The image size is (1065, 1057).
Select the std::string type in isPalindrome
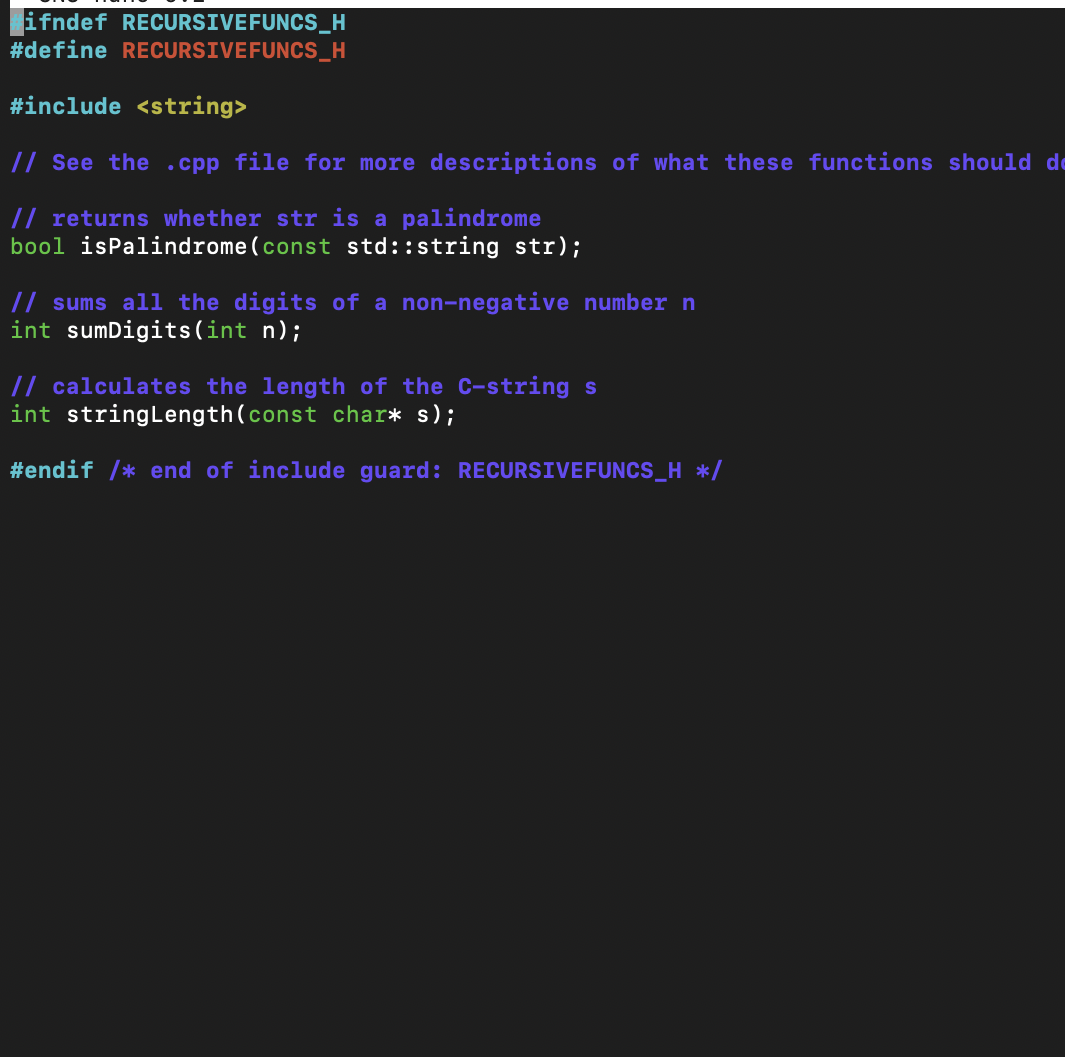coord(425,246)
